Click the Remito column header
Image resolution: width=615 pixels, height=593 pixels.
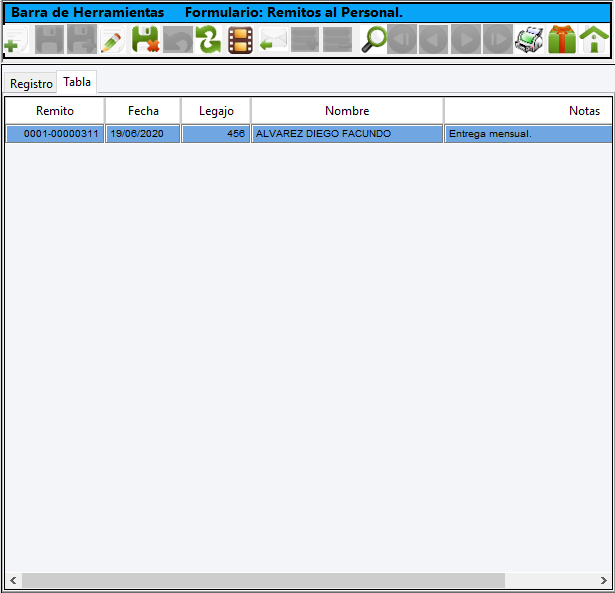[55, 111]
